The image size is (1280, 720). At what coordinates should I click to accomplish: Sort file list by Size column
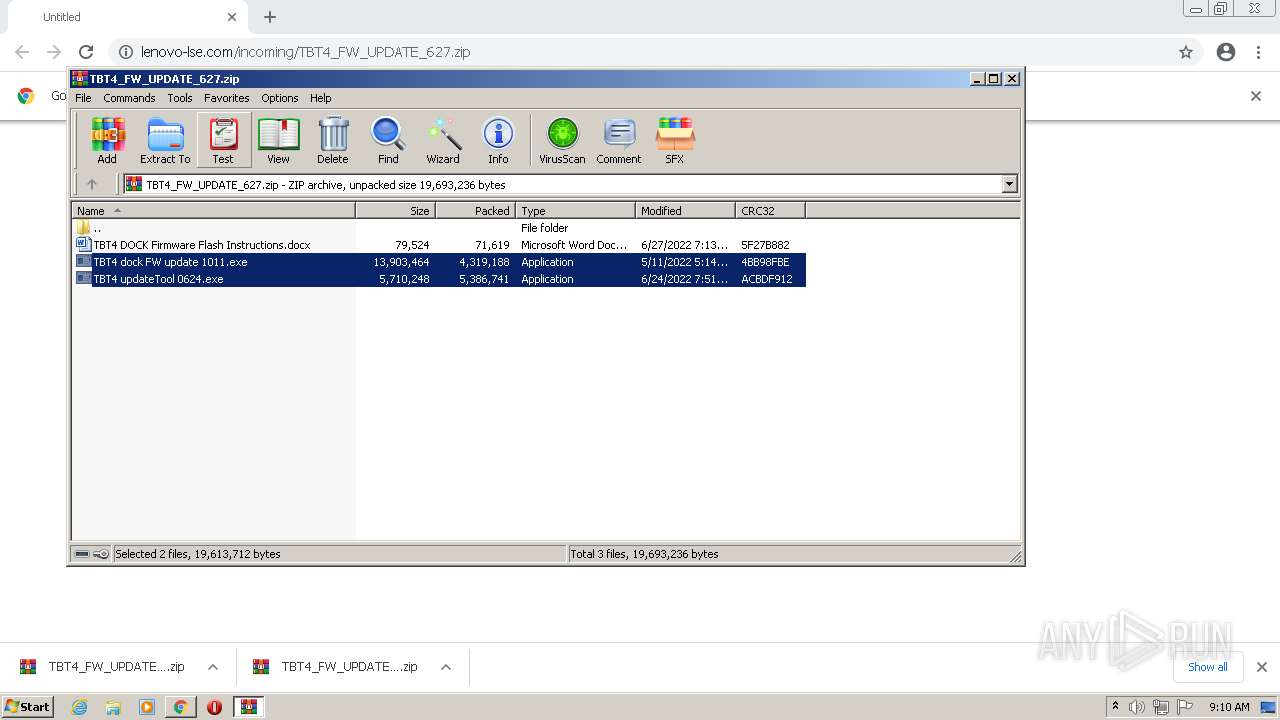[x=395, y=211]
